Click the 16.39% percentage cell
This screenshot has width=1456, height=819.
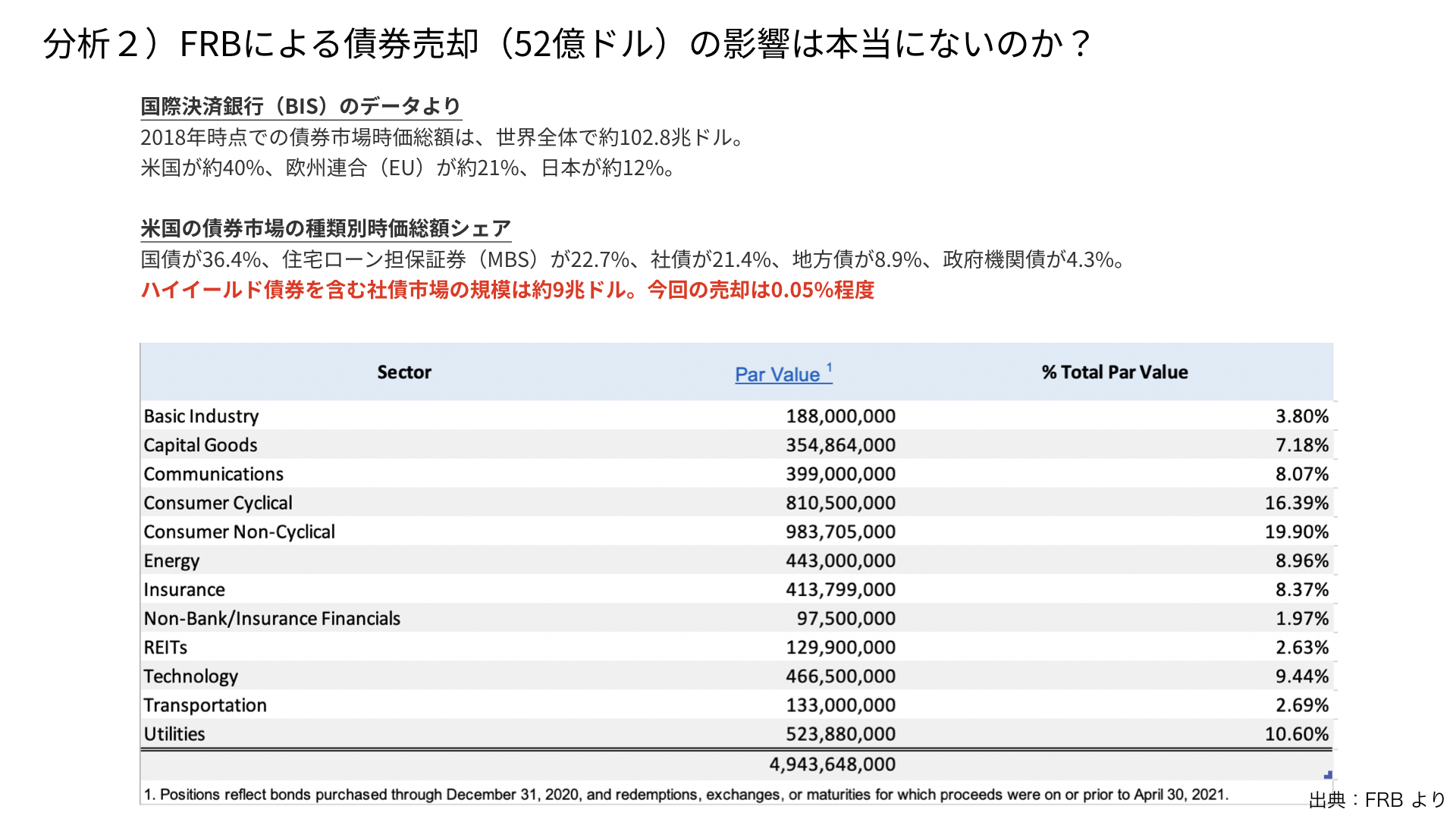coord(1297,503)
